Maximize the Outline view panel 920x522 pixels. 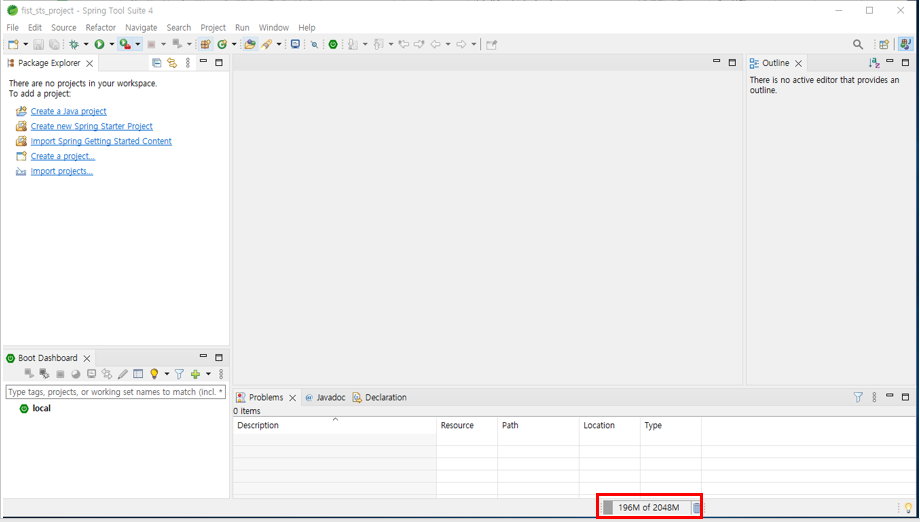coord(905,62)
